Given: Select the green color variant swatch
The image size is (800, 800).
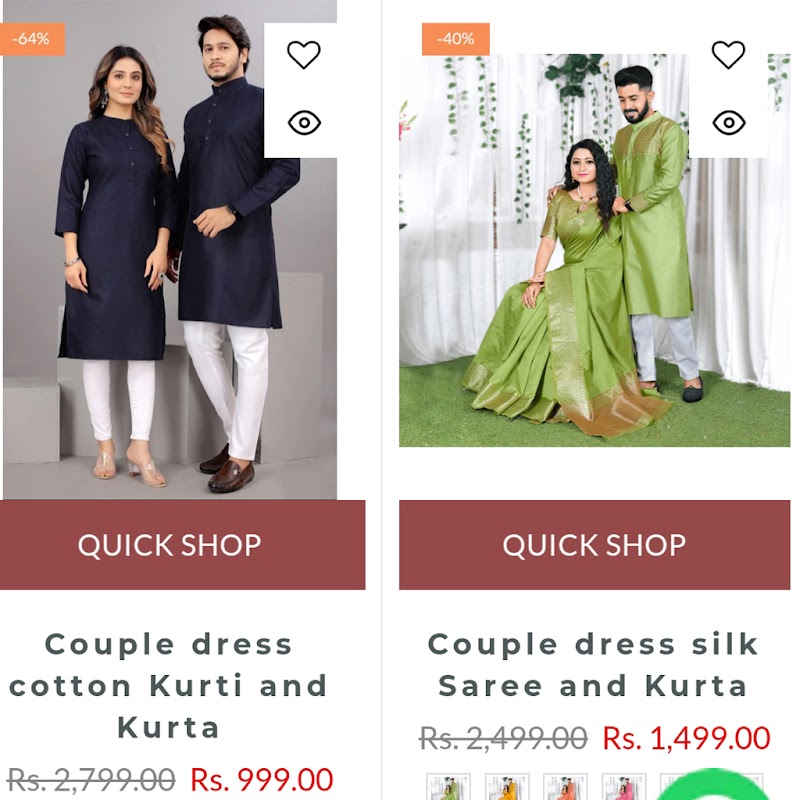Looking at the screenshot, I should point(448,787).
